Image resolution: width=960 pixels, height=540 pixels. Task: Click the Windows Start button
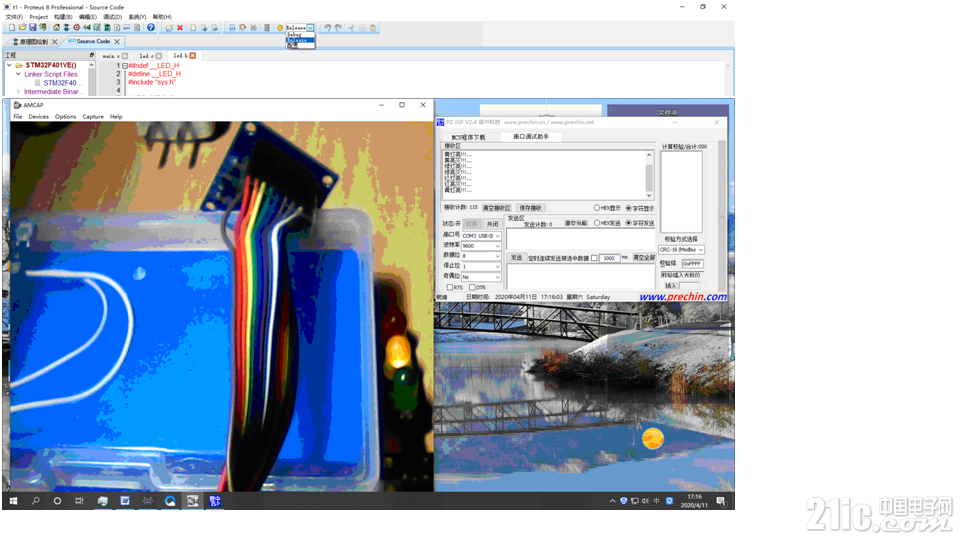[13, 501]
